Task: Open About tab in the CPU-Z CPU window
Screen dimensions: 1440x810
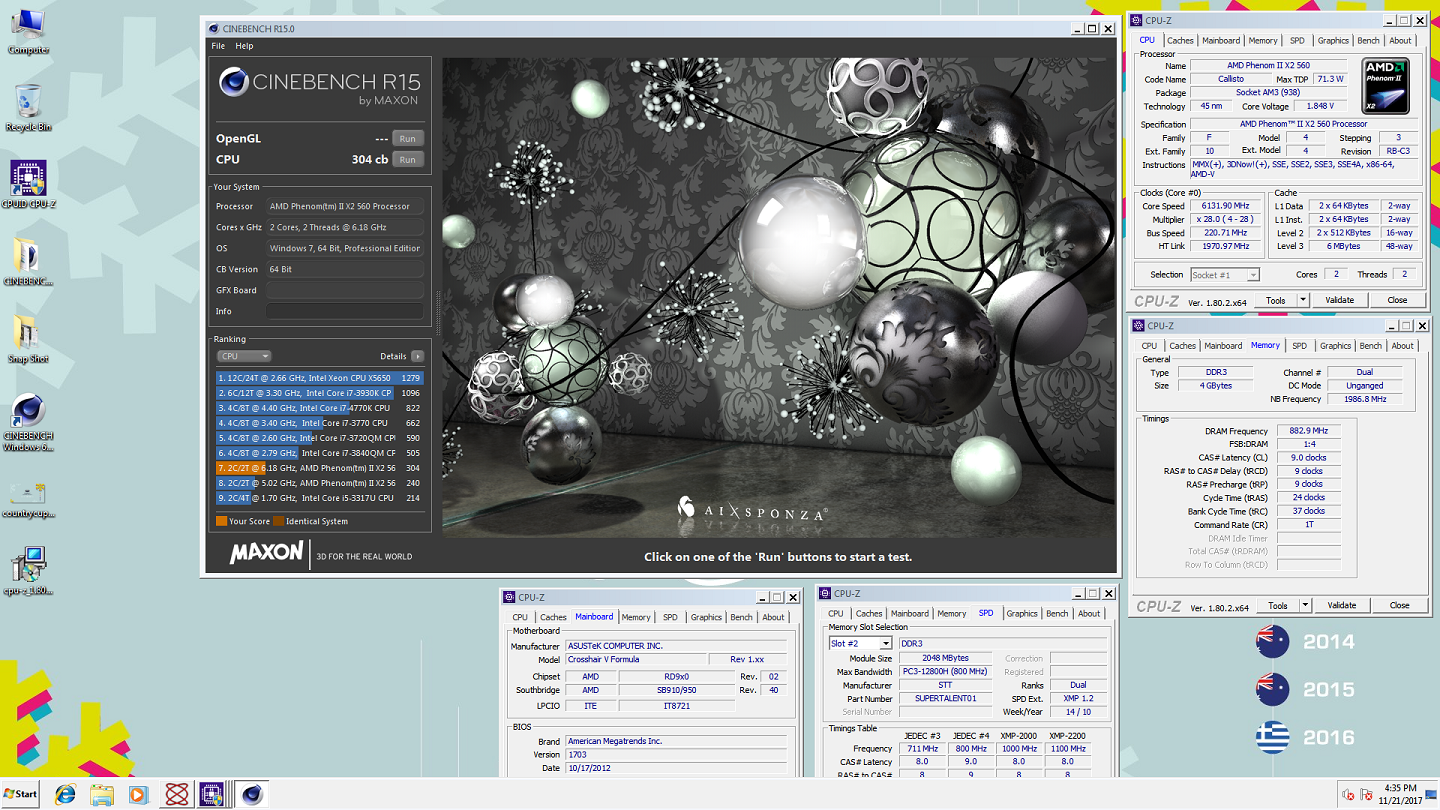Action: [x=1400, y=41]
